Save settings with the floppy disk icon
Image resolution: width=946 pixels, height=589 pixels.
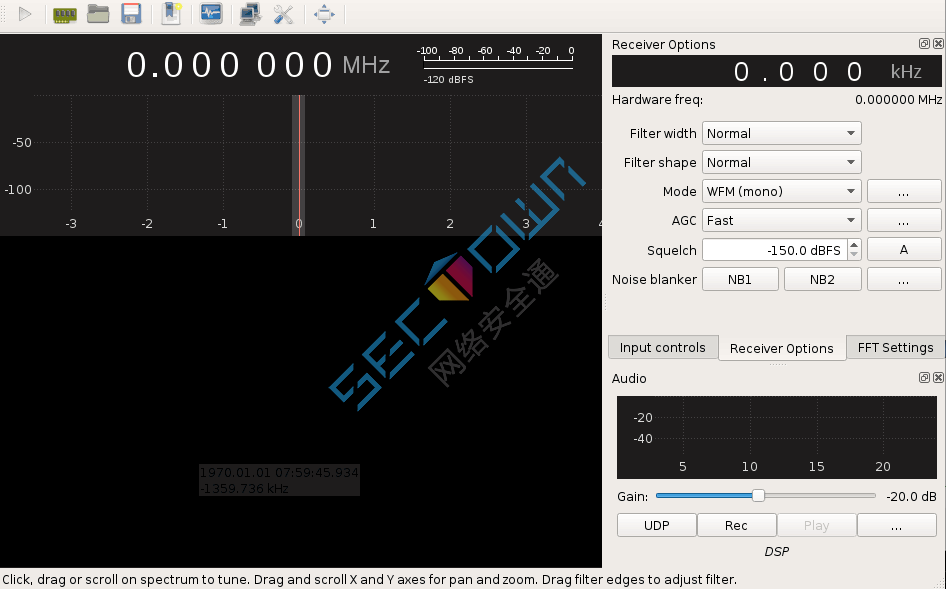pos(131,14)
